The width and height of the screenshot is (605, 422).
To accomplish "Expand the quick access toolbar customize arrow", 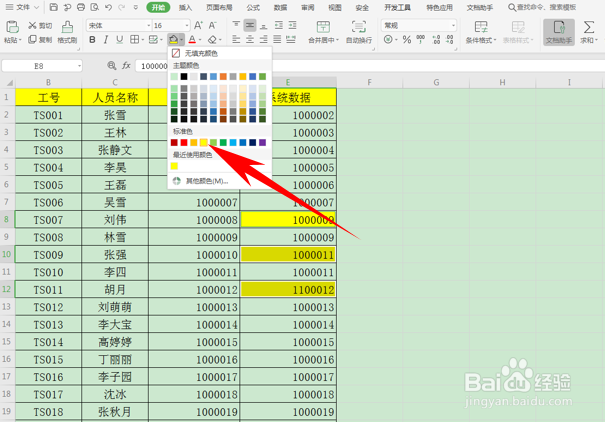I will [x=135, y=7].
